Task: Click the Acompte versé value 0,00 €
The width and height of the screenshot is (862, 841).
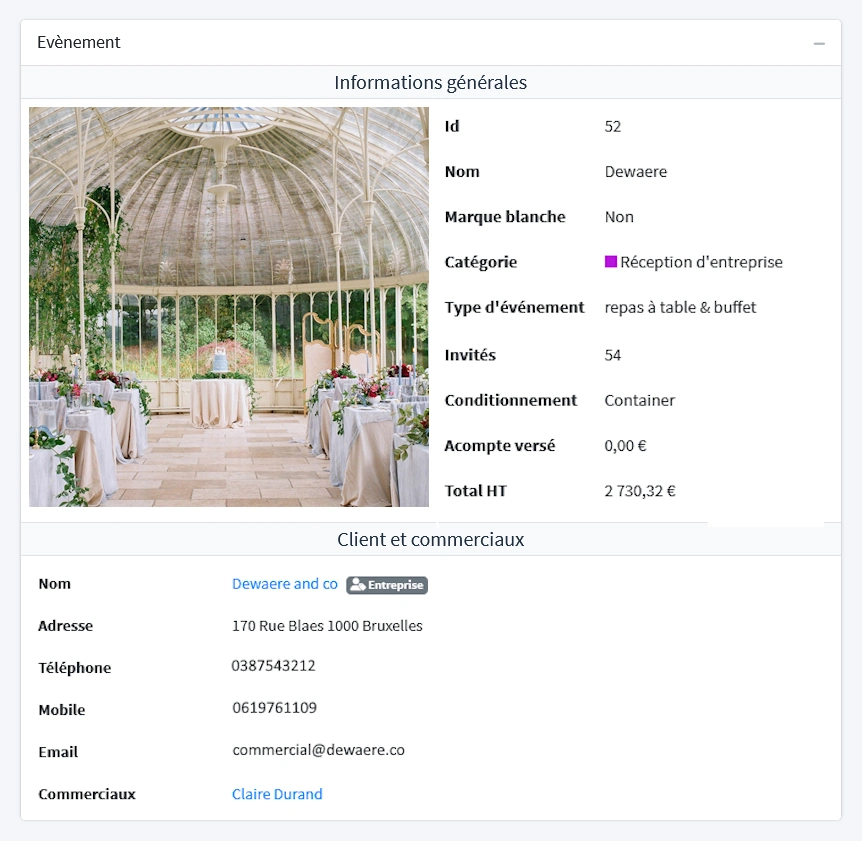Action: point(625,446)
